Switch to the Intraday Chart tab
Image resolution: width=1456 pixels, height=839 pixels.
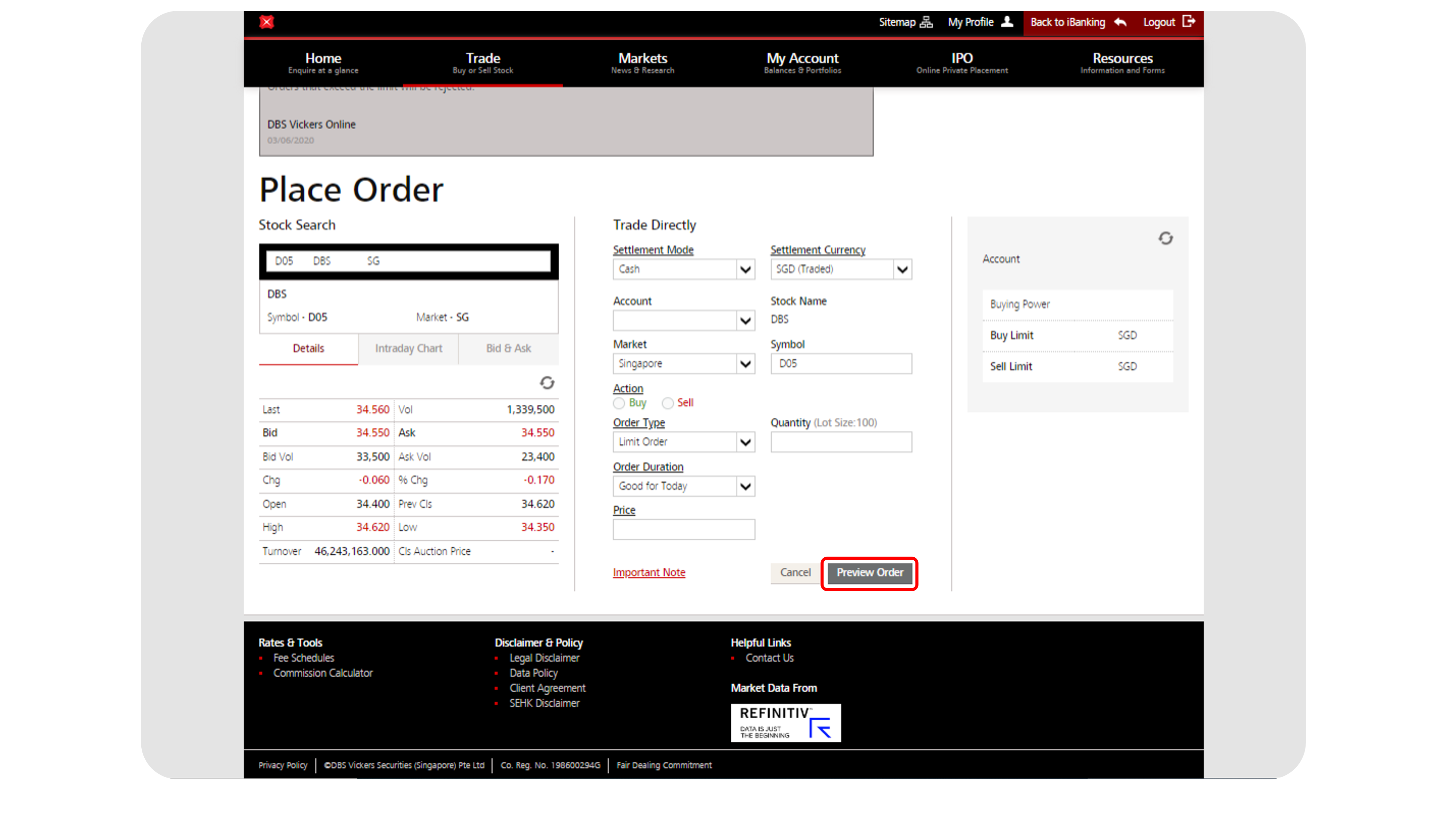tap(408, 348)
